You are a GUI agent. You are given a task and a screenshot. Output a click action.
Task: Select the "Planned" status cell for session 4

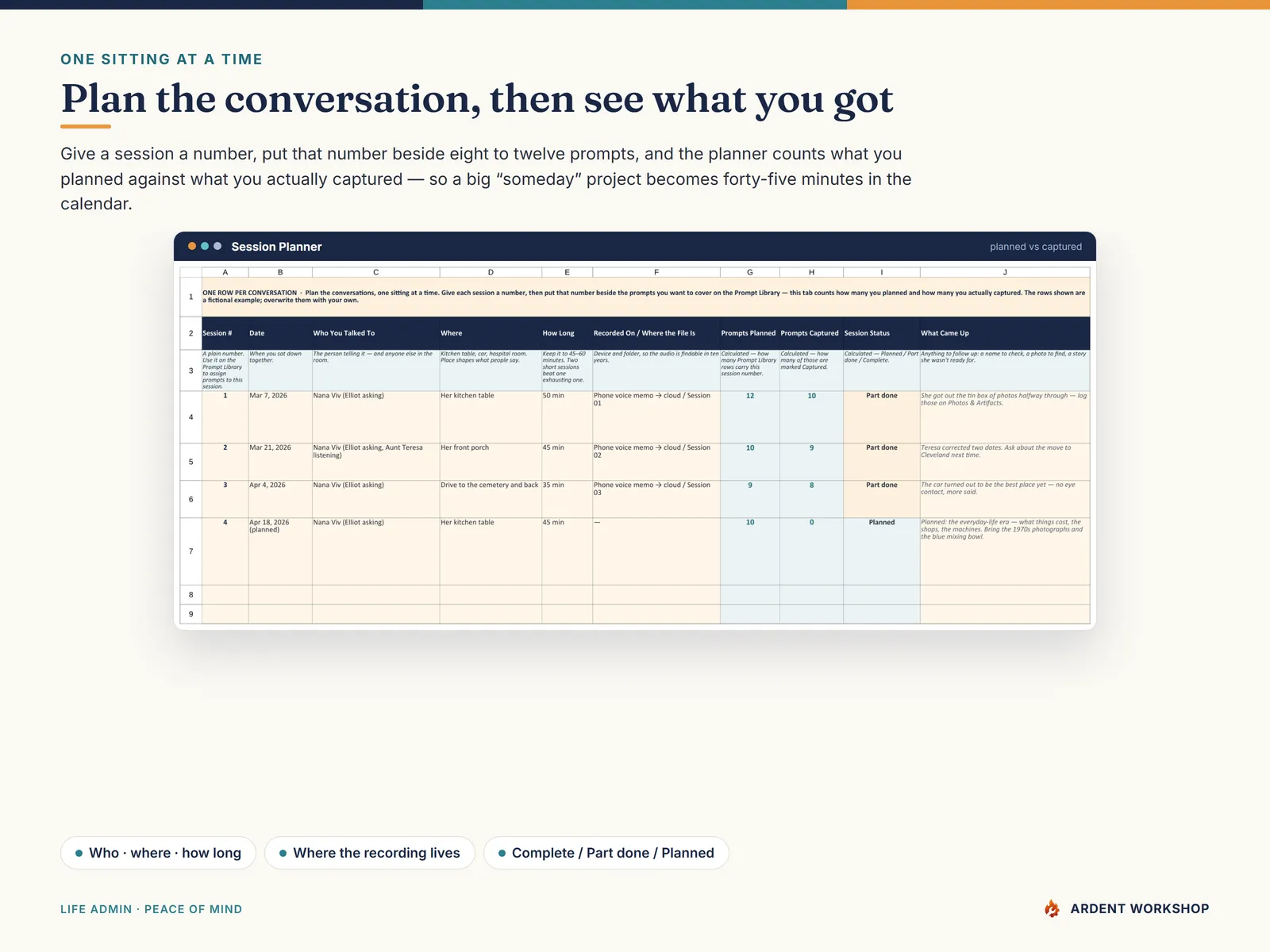pos(882,551)
